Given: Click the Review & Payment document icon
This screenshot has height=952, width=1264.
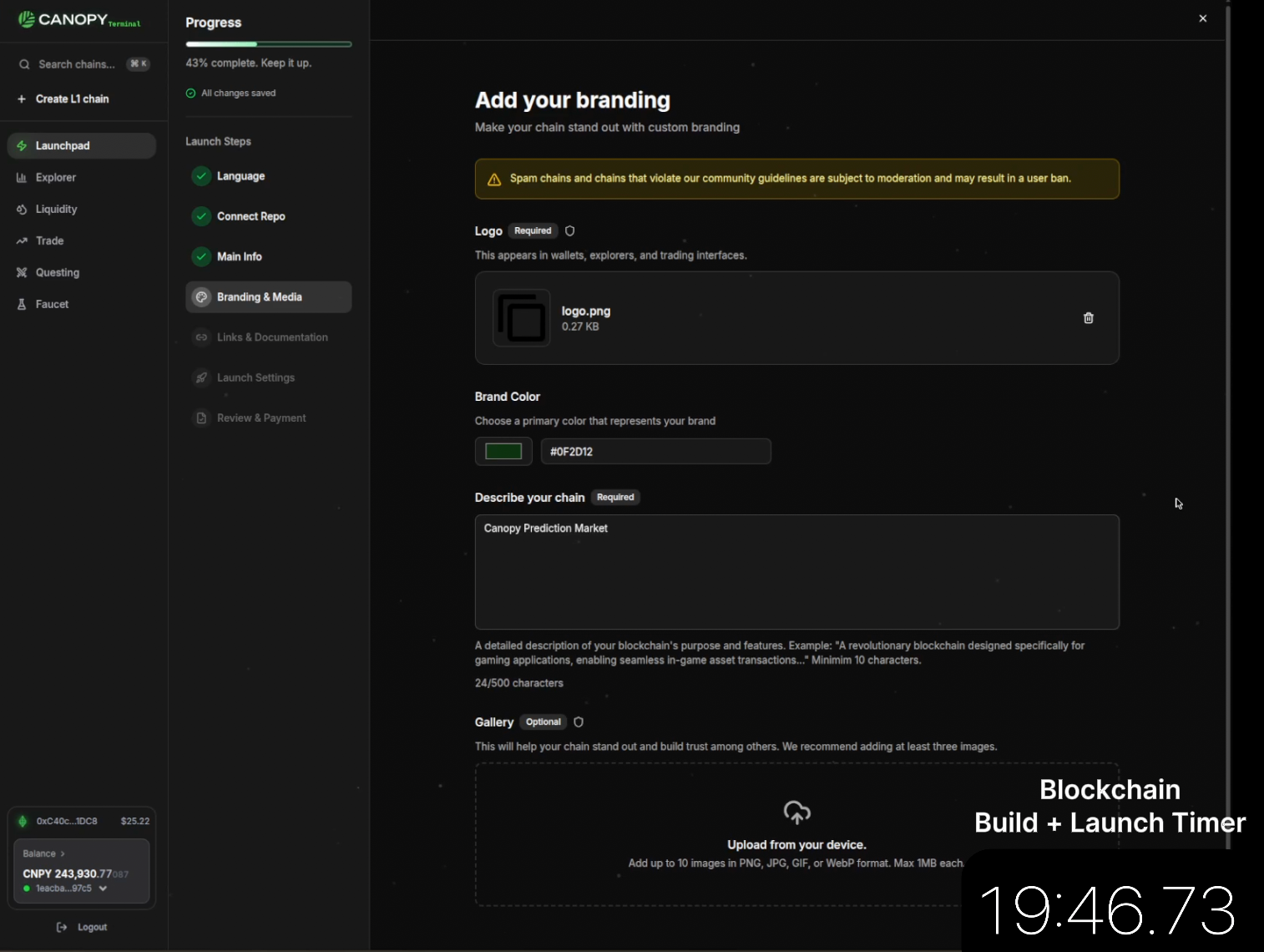Looking at the screenshot, I should pos(201,418).
